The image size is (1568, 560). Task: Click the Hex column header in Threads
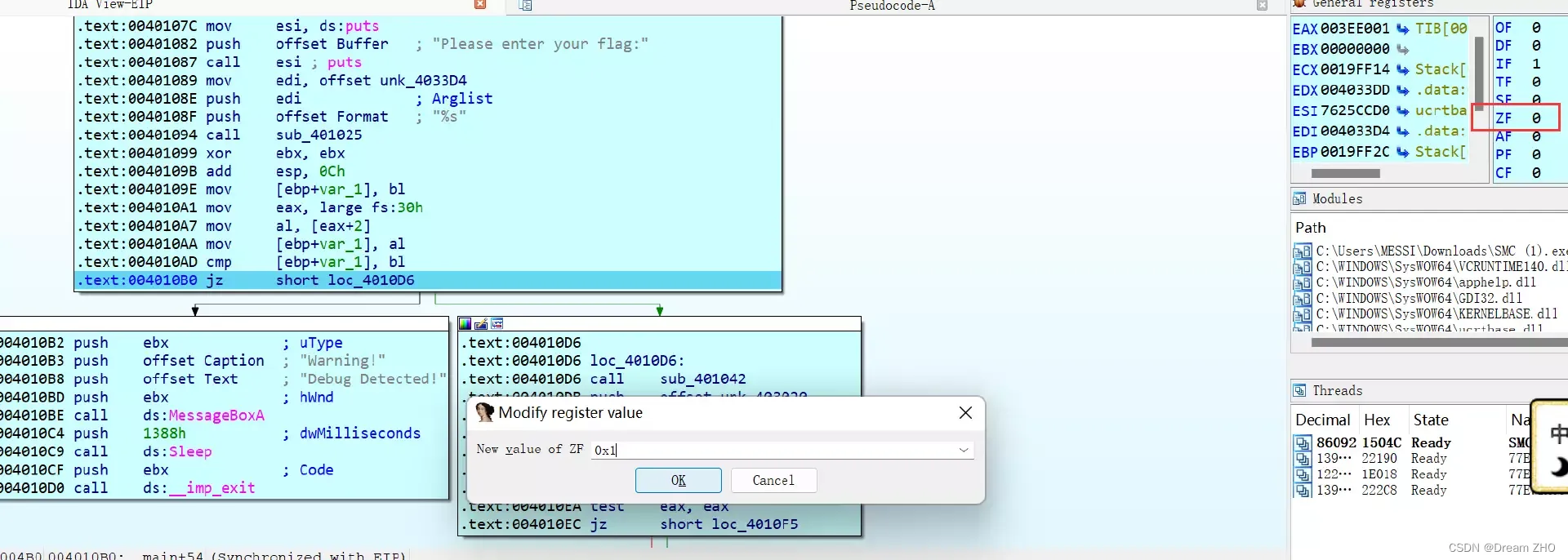[1377, 420]
